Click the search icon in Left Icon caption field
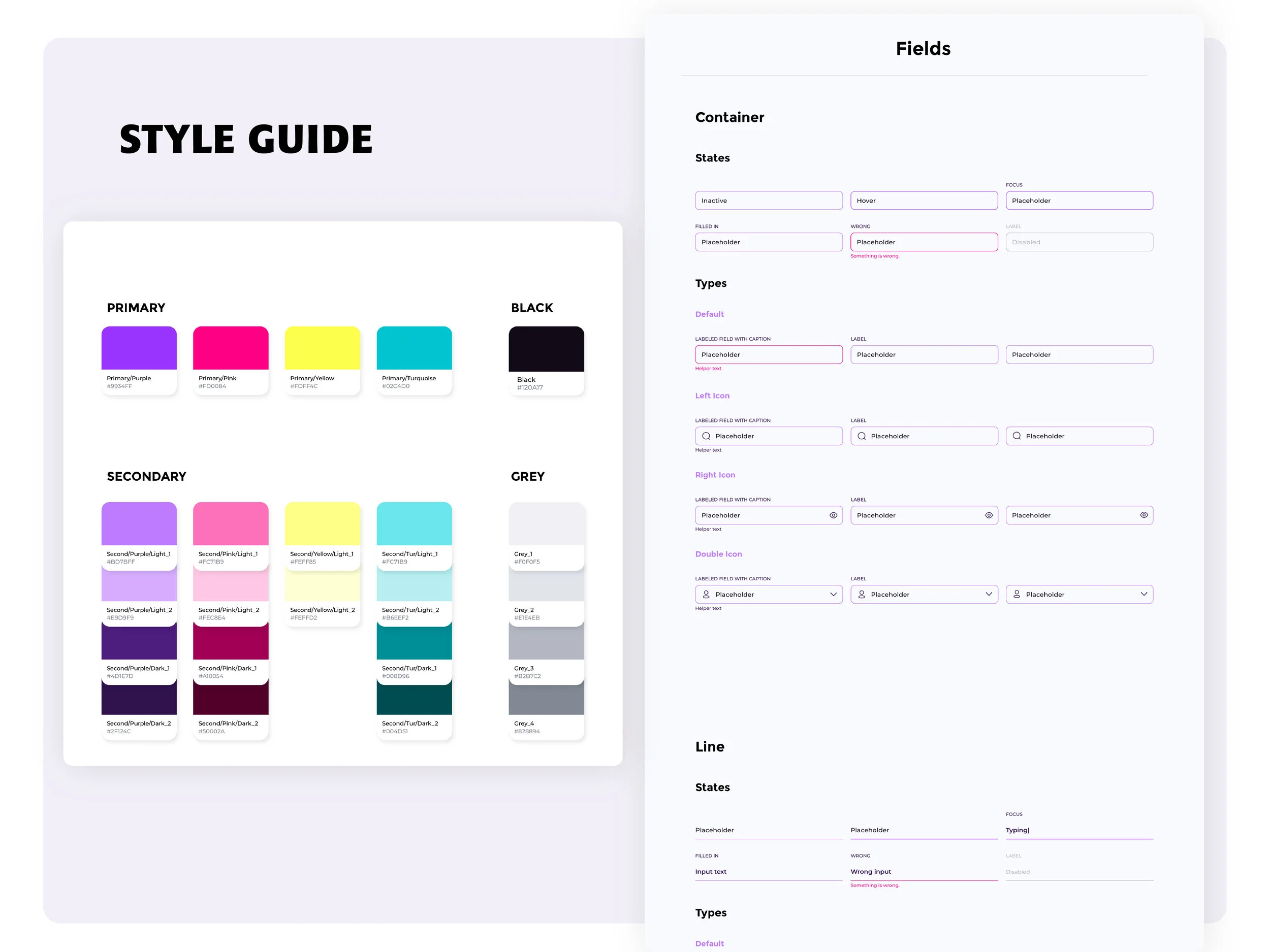The height and width of the screenshot is (952, 1270). [706, 436]
